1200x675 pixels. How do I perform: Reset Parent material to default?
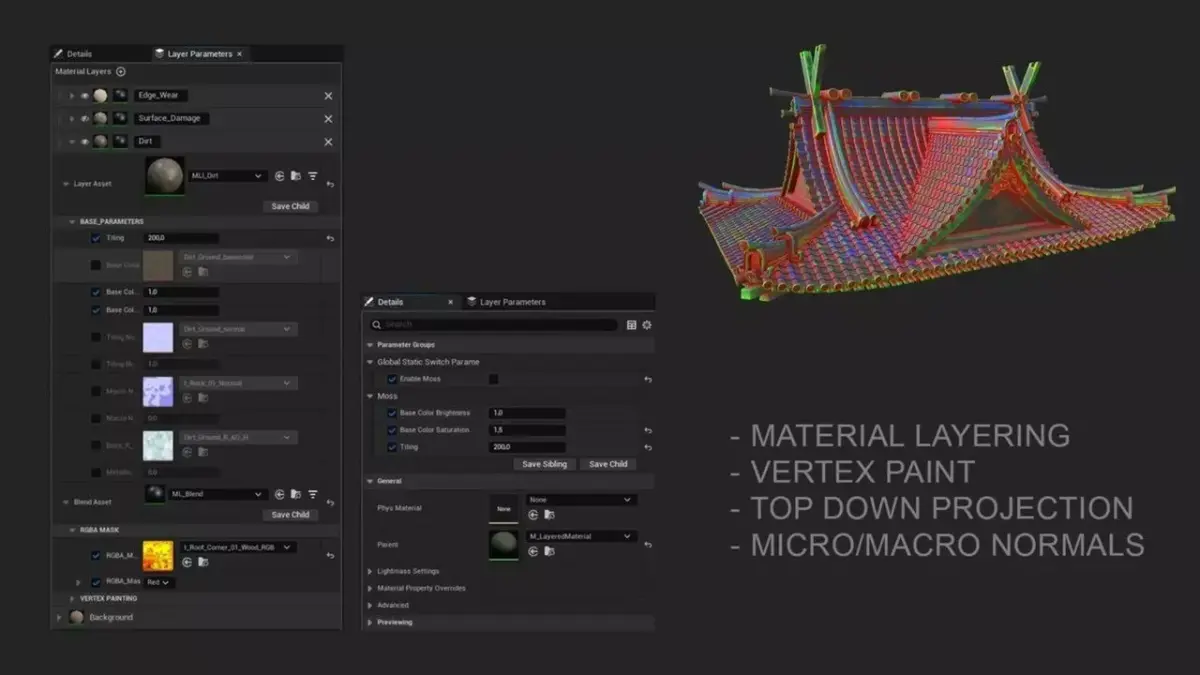tap(648, 545)
